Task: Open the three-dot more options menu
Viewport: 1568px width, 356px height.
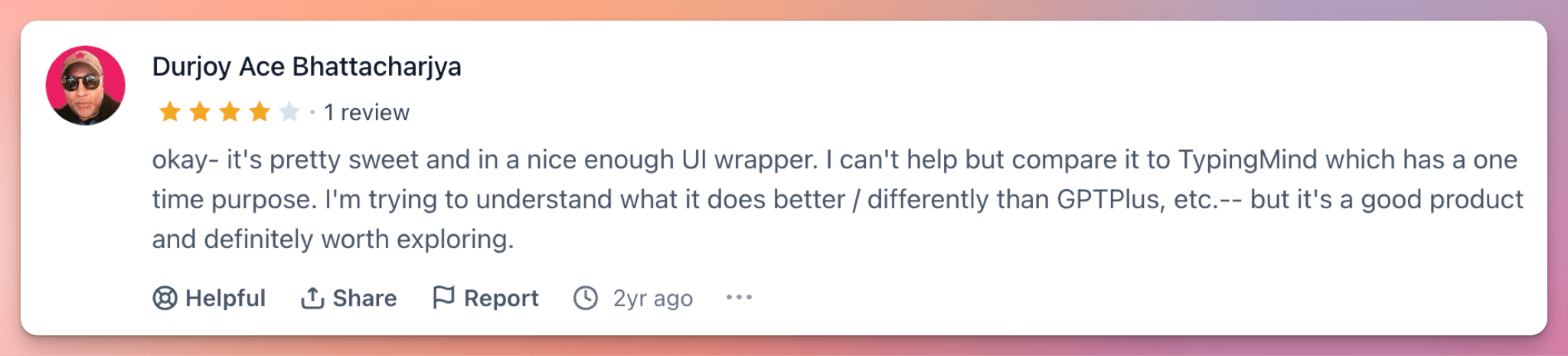Action: pos(739,297)
